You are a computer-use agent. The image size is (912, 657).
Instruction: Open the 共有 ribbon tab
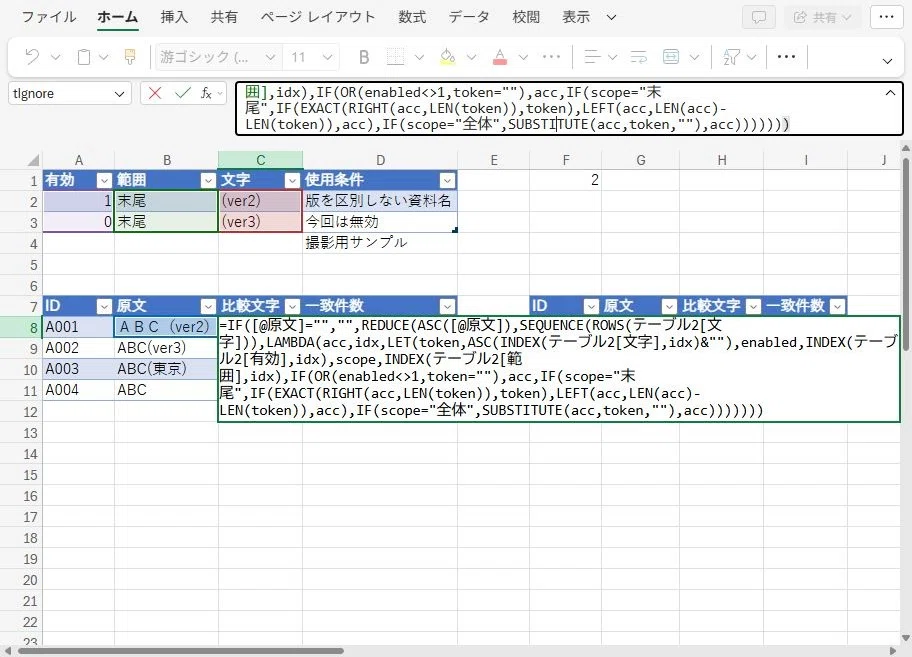coord(224,17)
